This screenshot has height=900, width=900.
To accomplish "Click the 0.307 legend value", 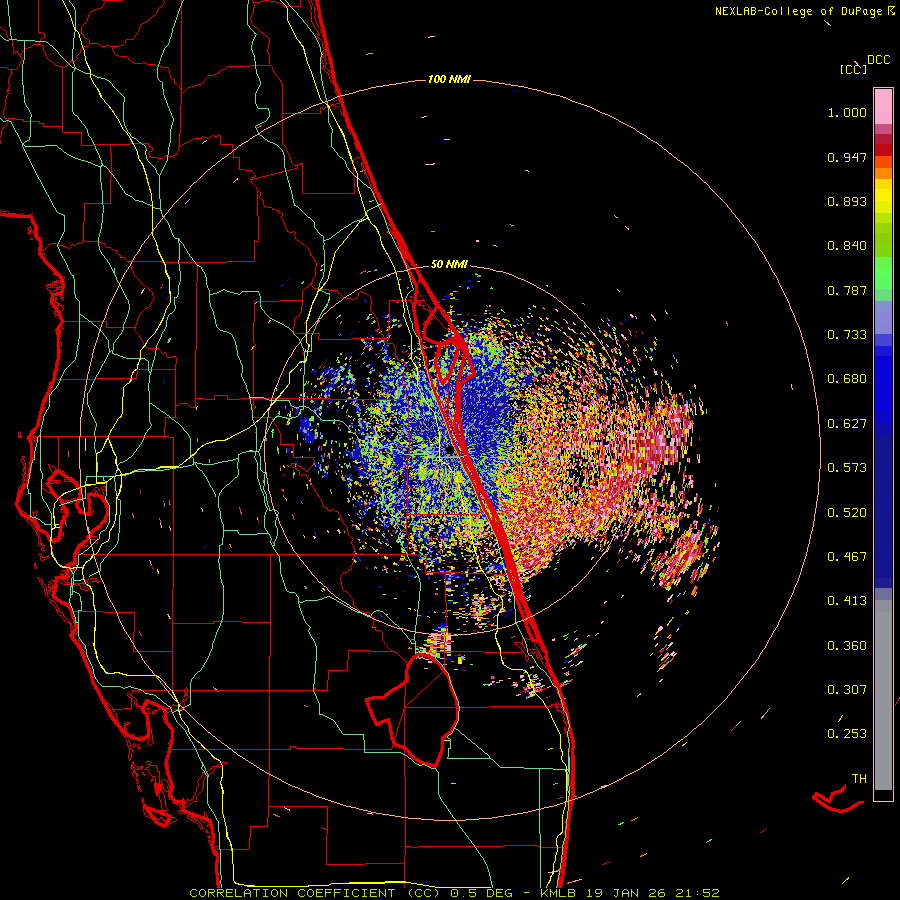I will point(847,690).
